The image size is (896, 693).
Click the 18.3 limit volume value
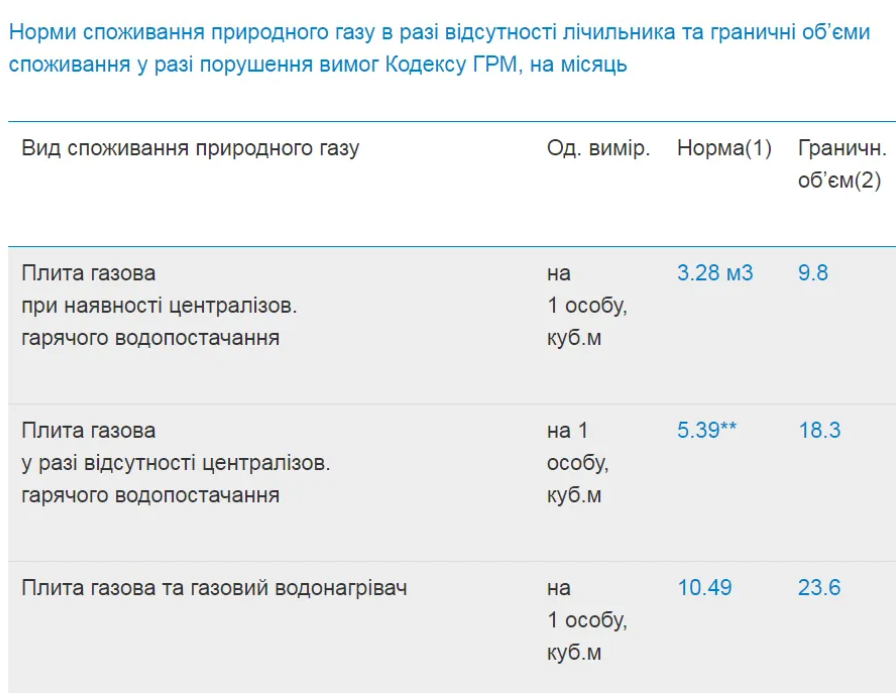(819, 430)
